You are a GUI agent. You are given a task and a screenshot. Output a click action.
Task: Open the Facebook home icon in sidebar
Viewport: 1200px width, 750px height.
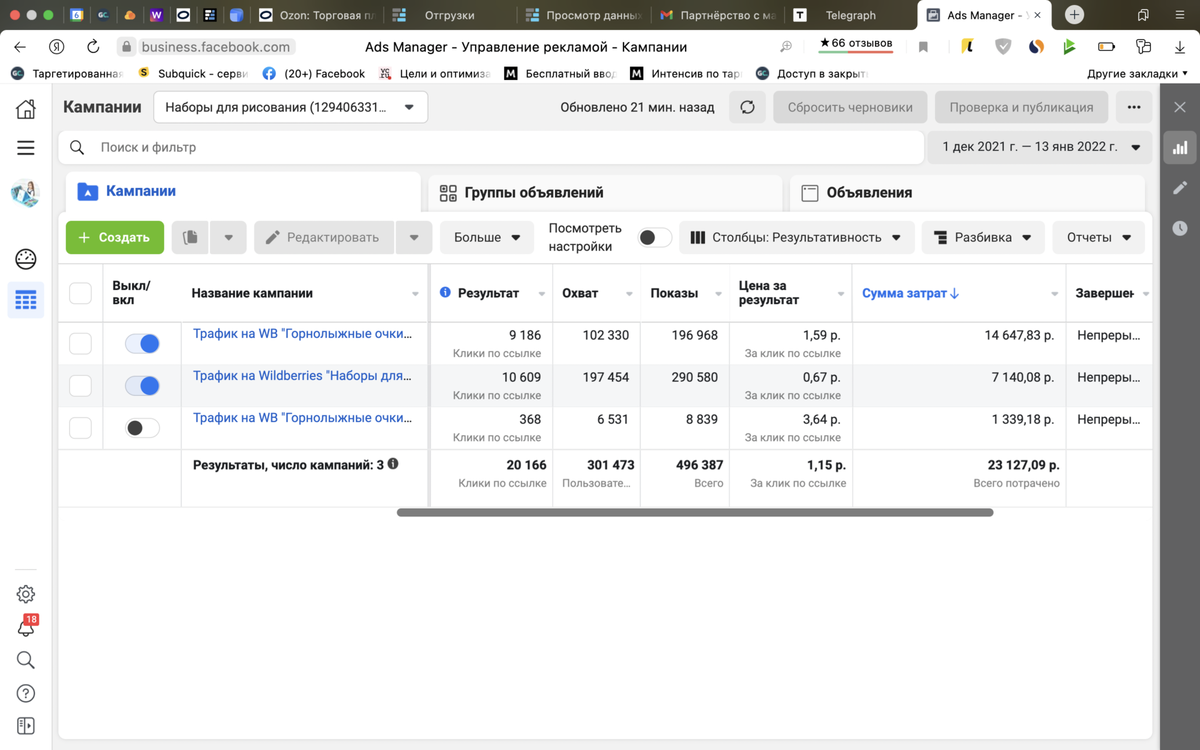[x=25, y=108]
